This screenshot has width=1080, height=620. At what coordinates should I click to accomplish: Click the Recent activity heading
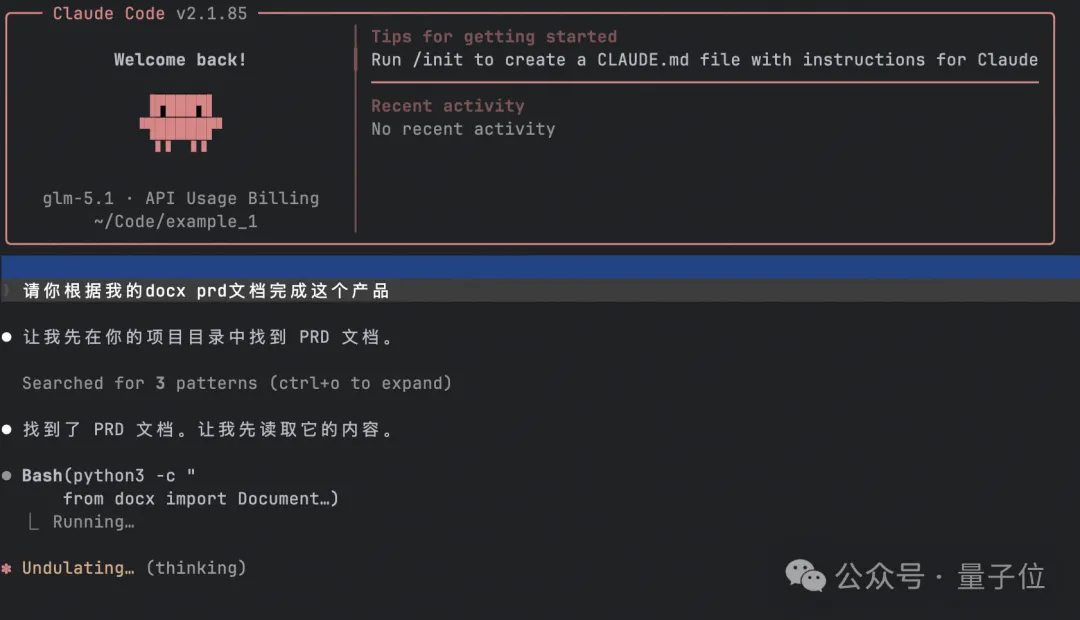[447, 106]
